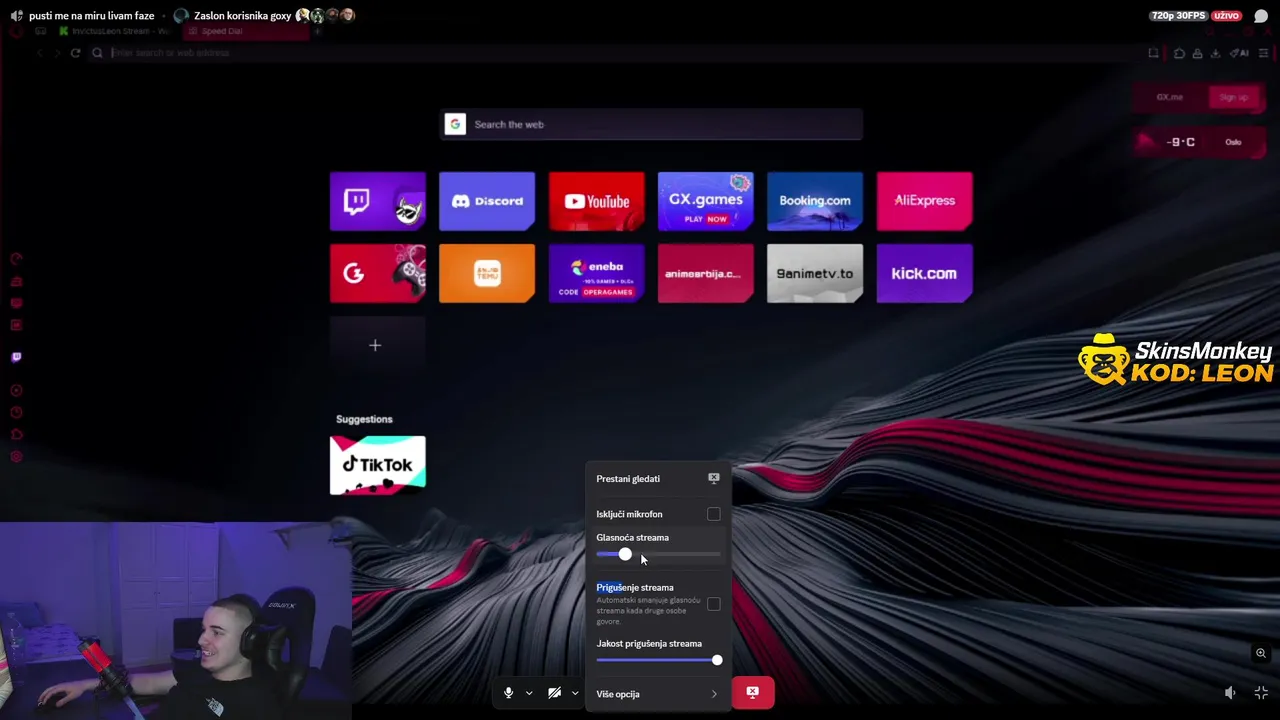Open the downloads icon in browser toolbar

pos(1215,53)
